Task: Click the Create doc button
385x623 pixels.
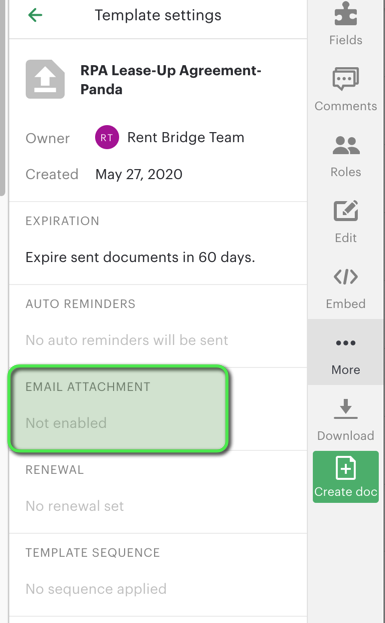Action: click(x=346, y=477)
